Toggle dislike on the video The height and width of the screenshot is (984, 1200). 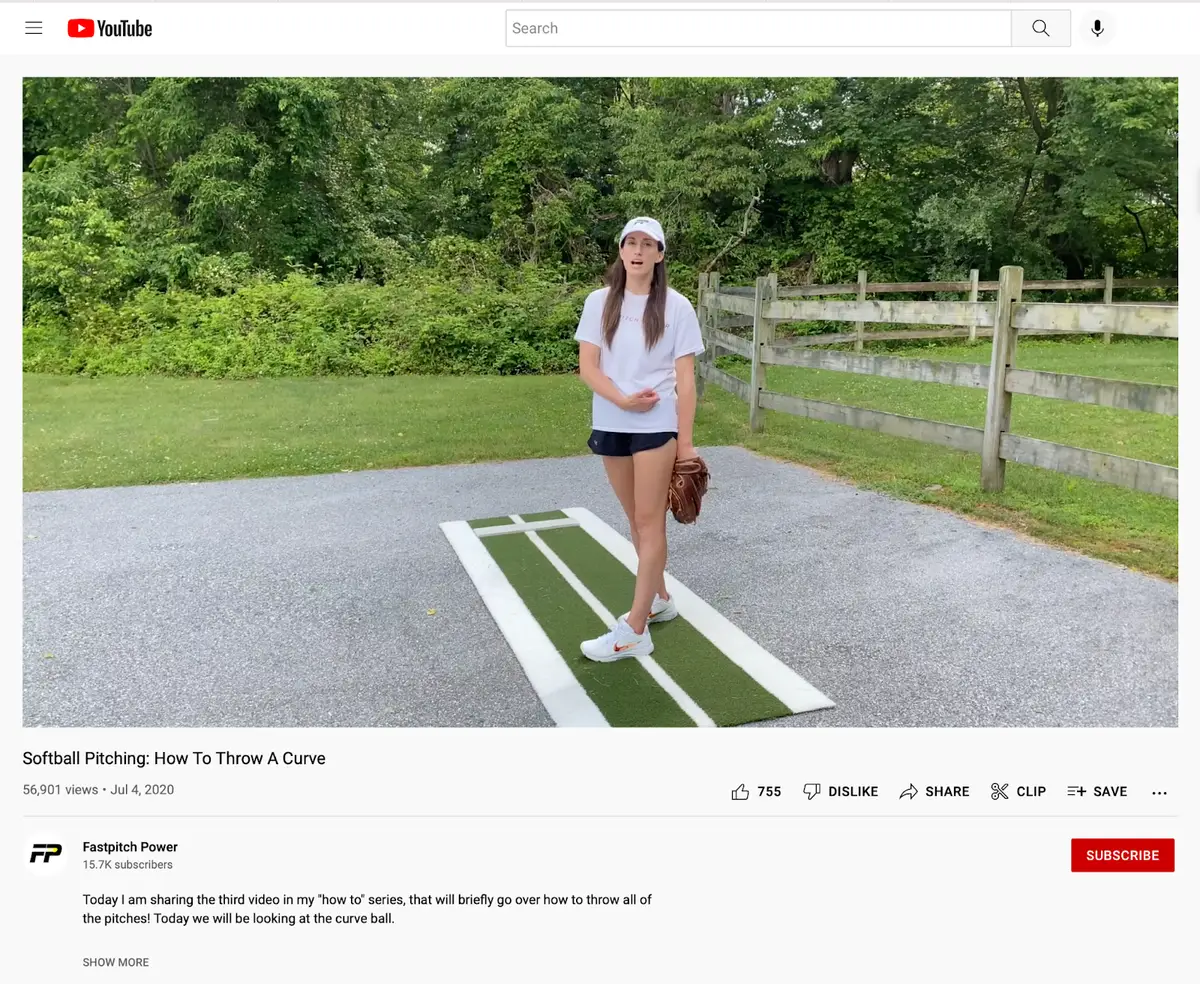(840, 791)
